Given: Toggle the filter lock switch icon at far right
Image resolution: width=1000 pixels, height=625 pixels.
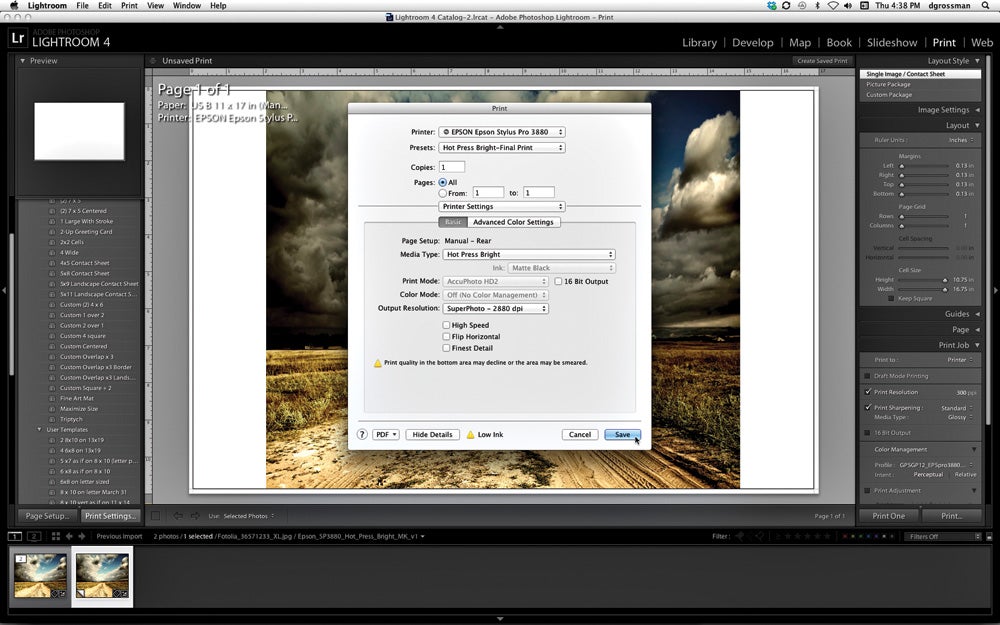Looking at the screenshot, I should (989, 537).
